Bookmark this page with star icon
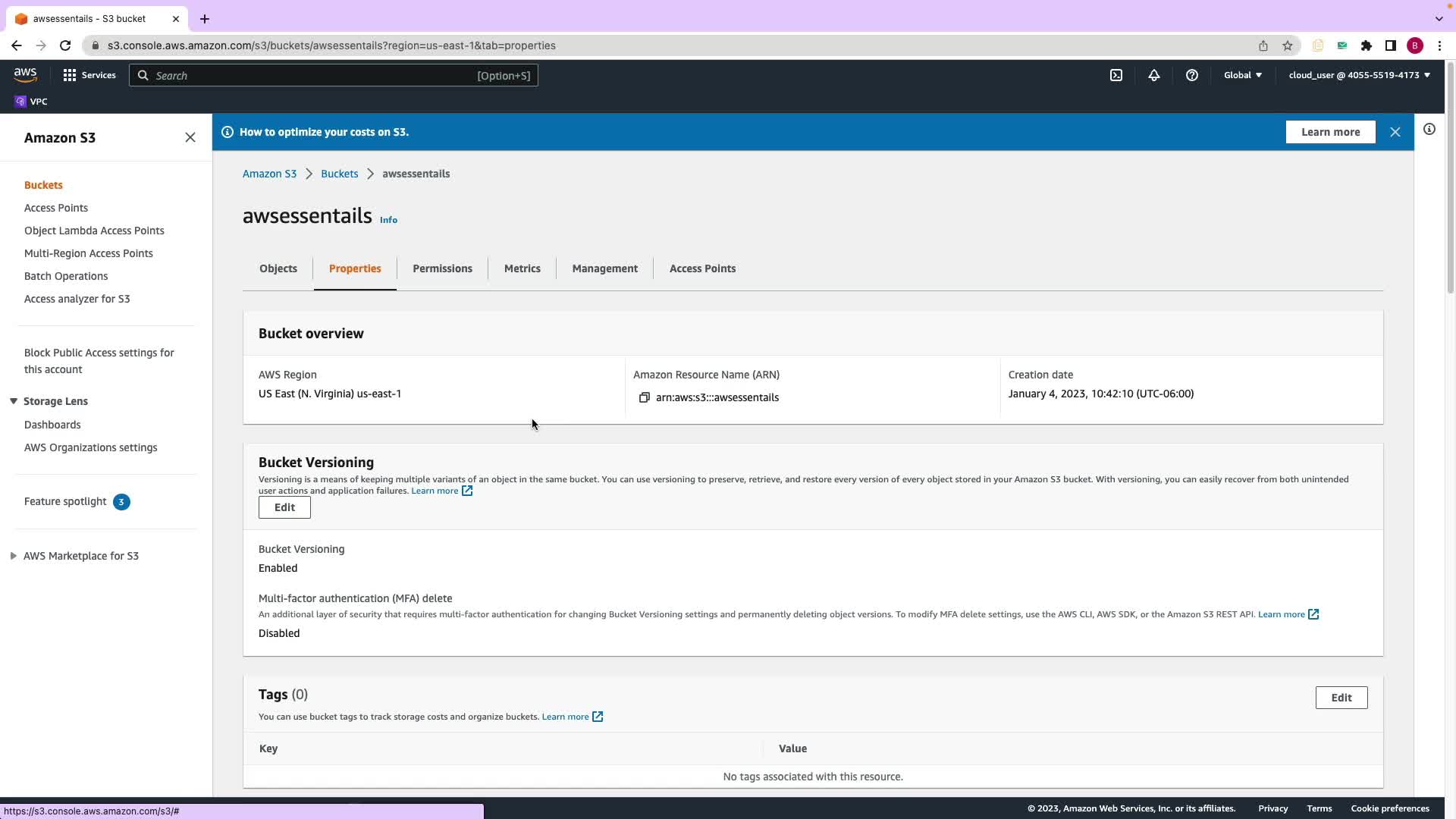Screen dimensions: 1456x819 1288,45
